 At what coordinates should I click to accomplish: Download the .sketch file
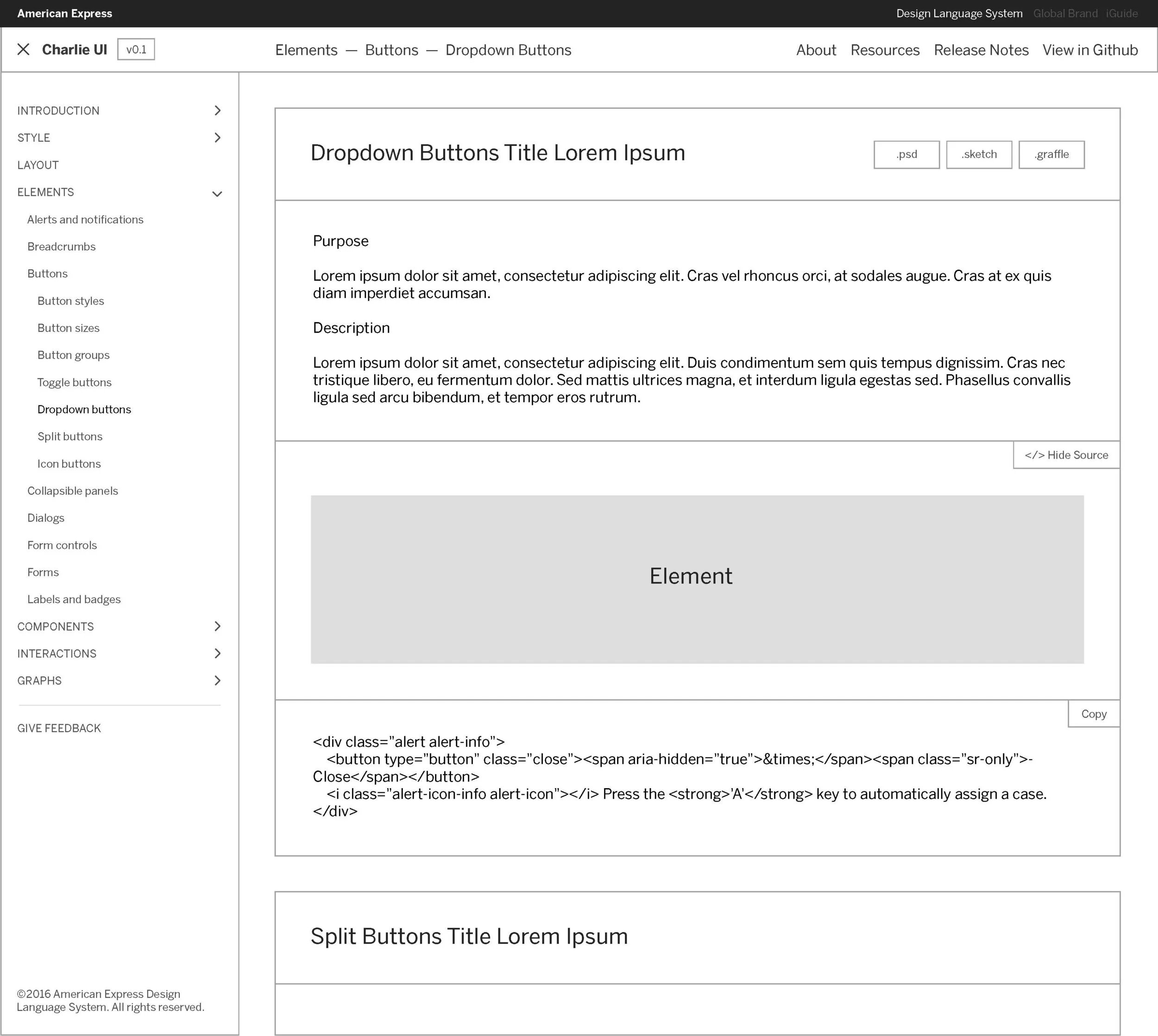[979, 154]
